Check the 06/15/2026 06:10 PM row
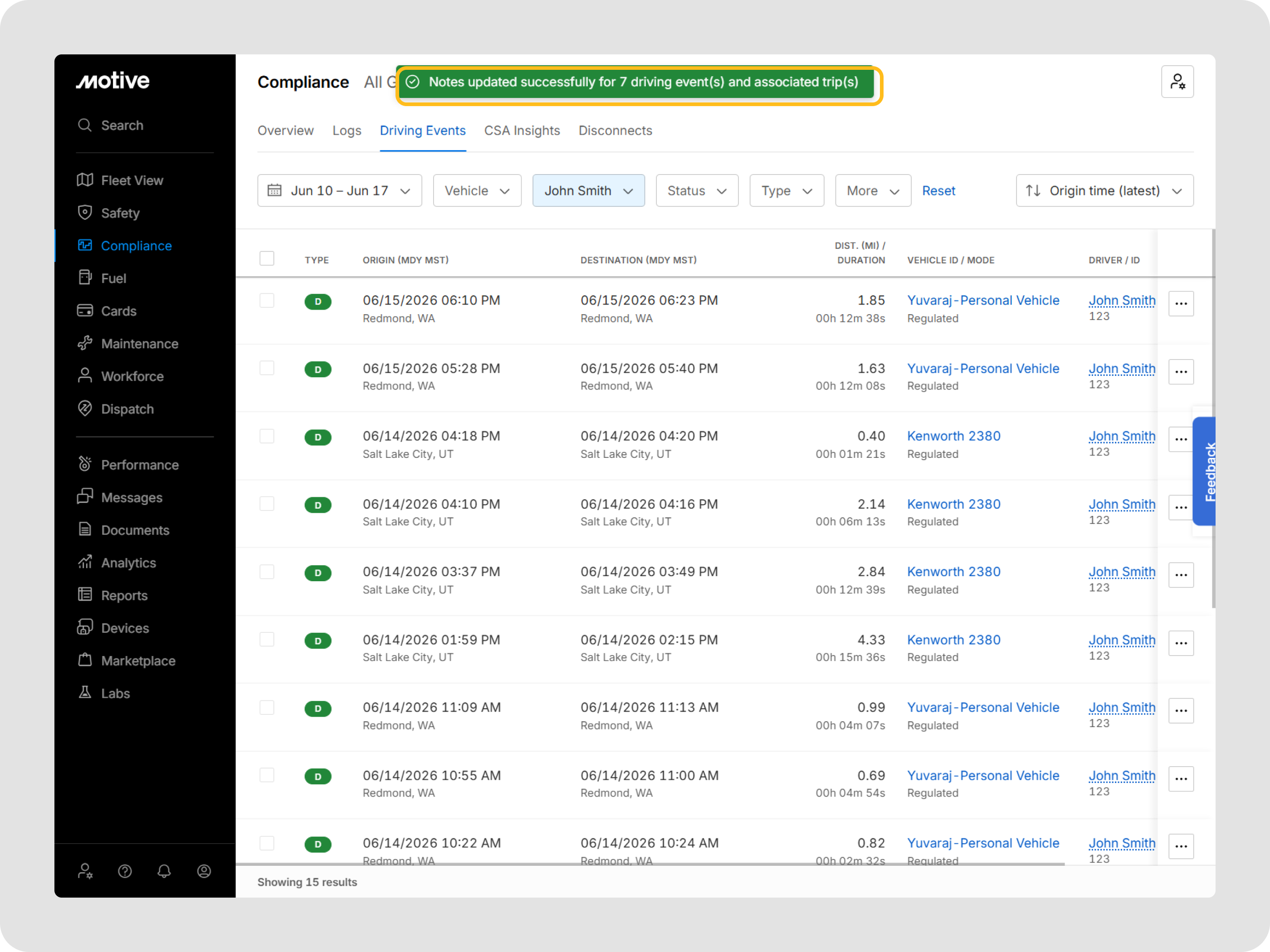 pyautogui.click(x=267, y=301)
